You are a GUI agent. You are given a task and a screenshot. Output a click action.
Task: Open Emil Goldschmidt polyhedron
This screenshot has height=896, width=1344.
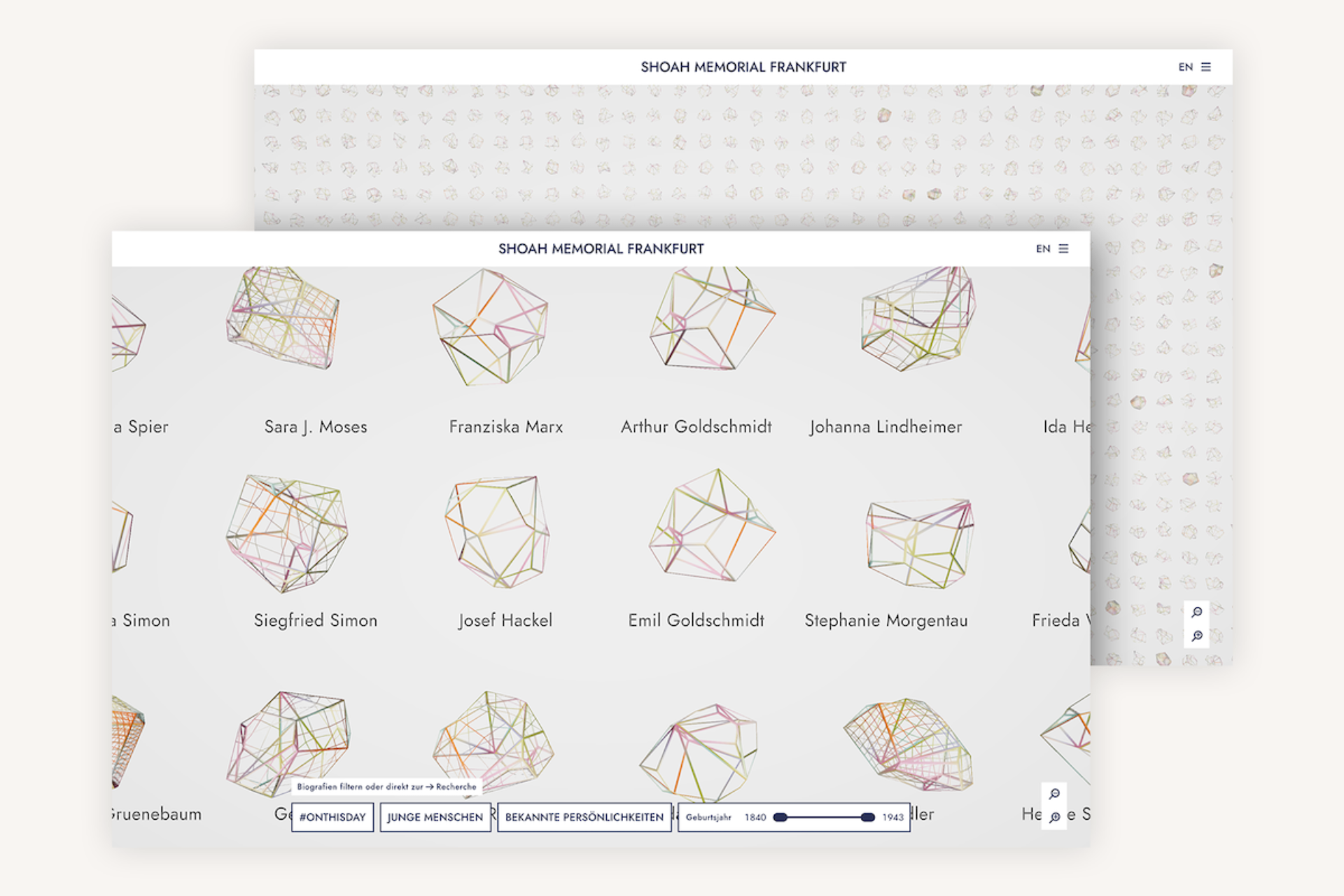pyautogui.click(x=712, y=526)
